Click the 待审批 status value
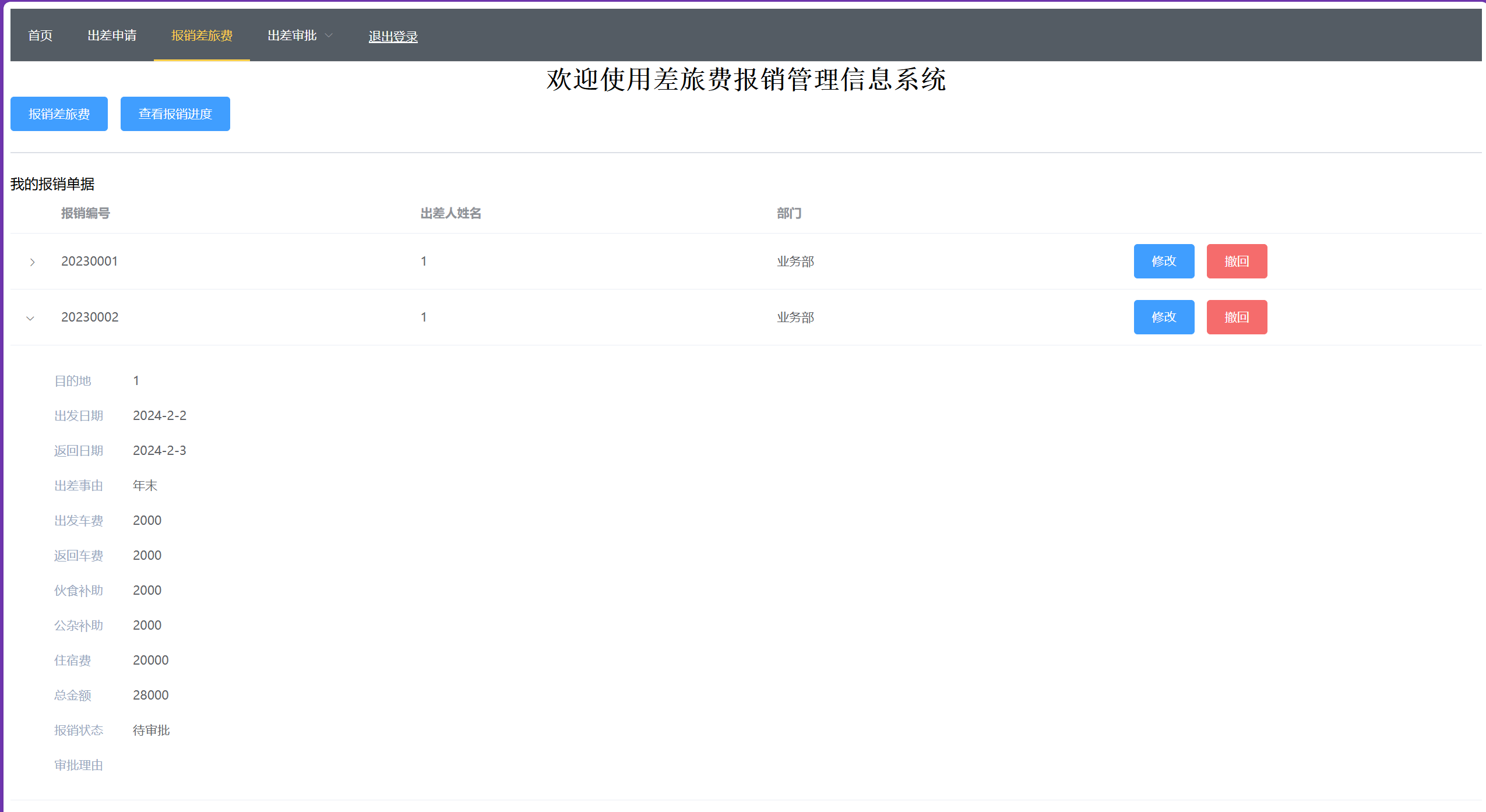 tap(151, 730)
